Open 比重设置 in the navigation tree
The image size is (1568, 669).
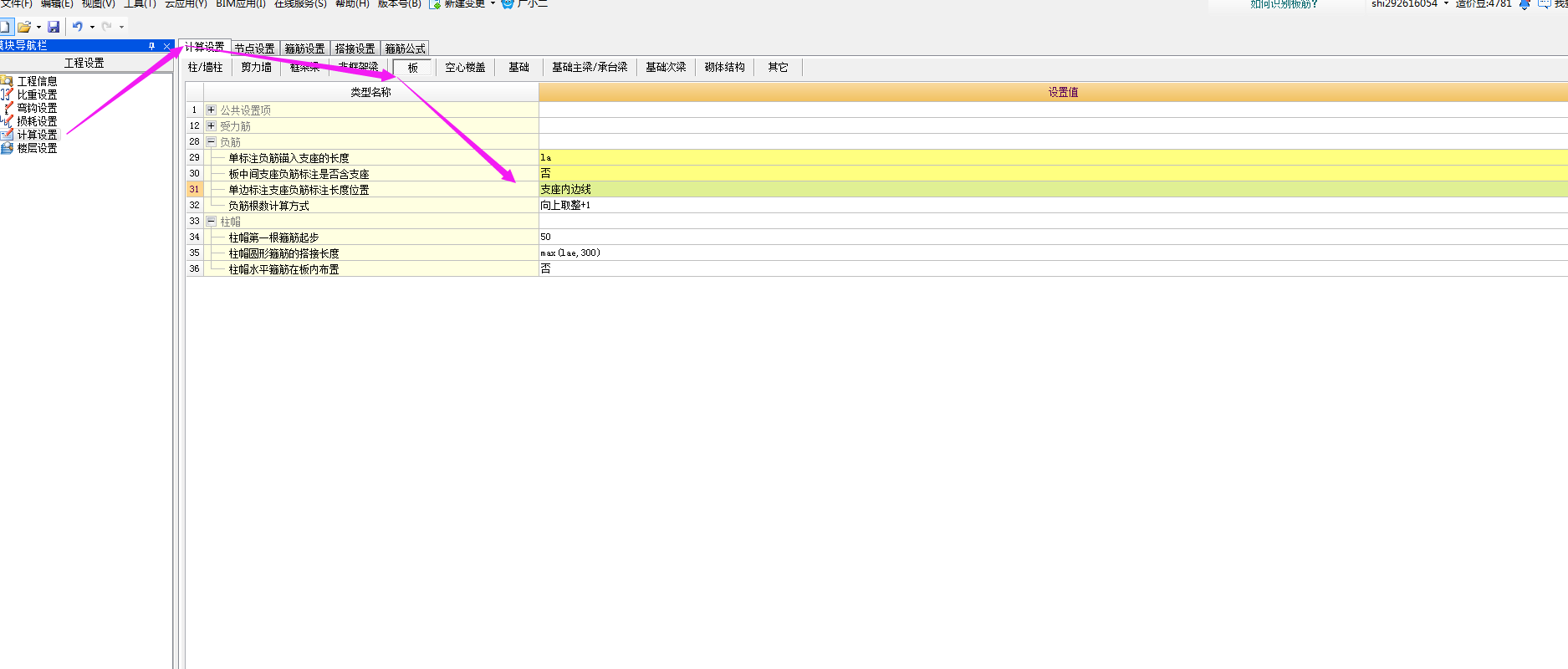37,94
